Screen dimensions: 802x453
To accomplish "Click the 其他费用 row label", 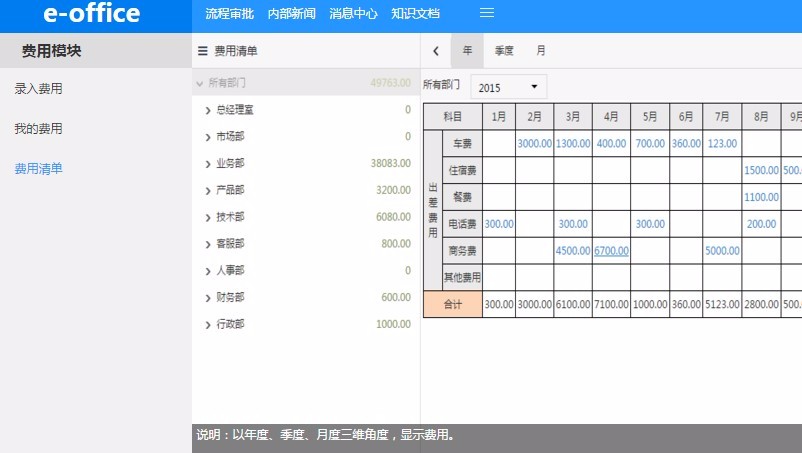I will pos(462,277).
